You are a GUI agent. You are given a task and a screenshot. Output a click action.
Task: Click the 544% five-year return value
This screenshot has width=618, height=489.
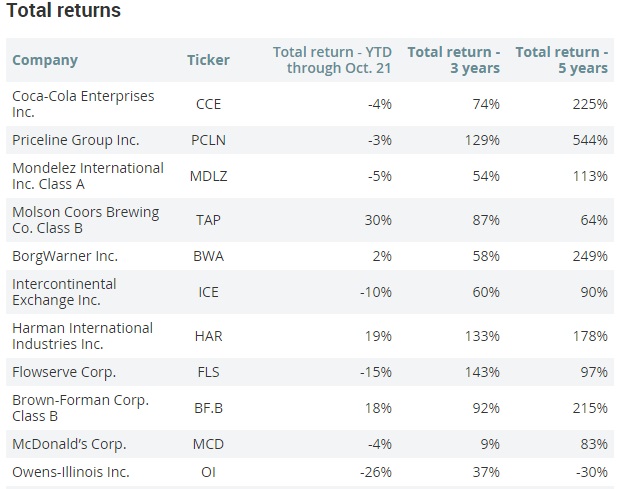point(589,140)
